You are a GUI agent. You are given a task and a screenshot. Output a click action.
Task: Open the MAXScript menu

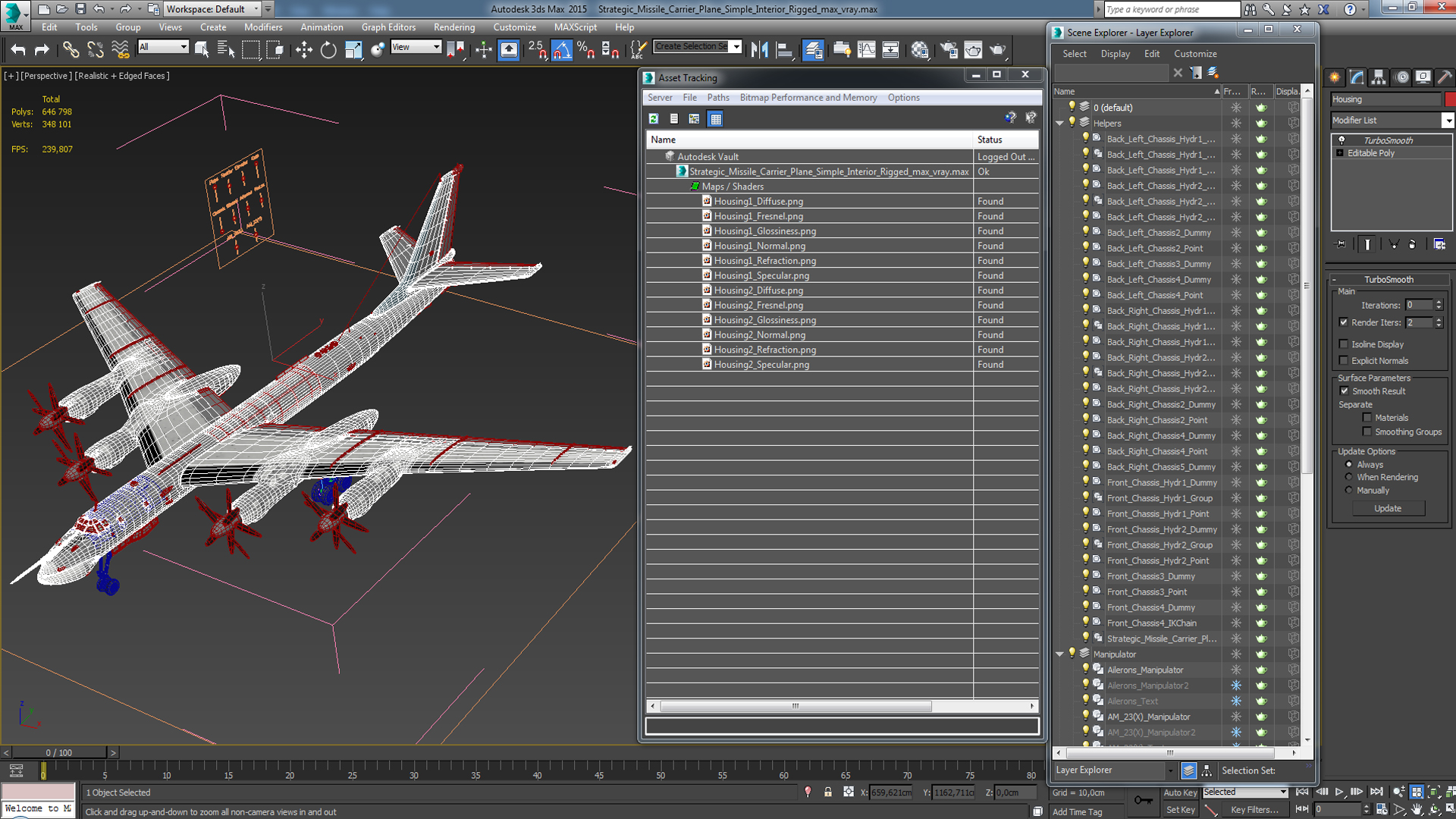575,27
